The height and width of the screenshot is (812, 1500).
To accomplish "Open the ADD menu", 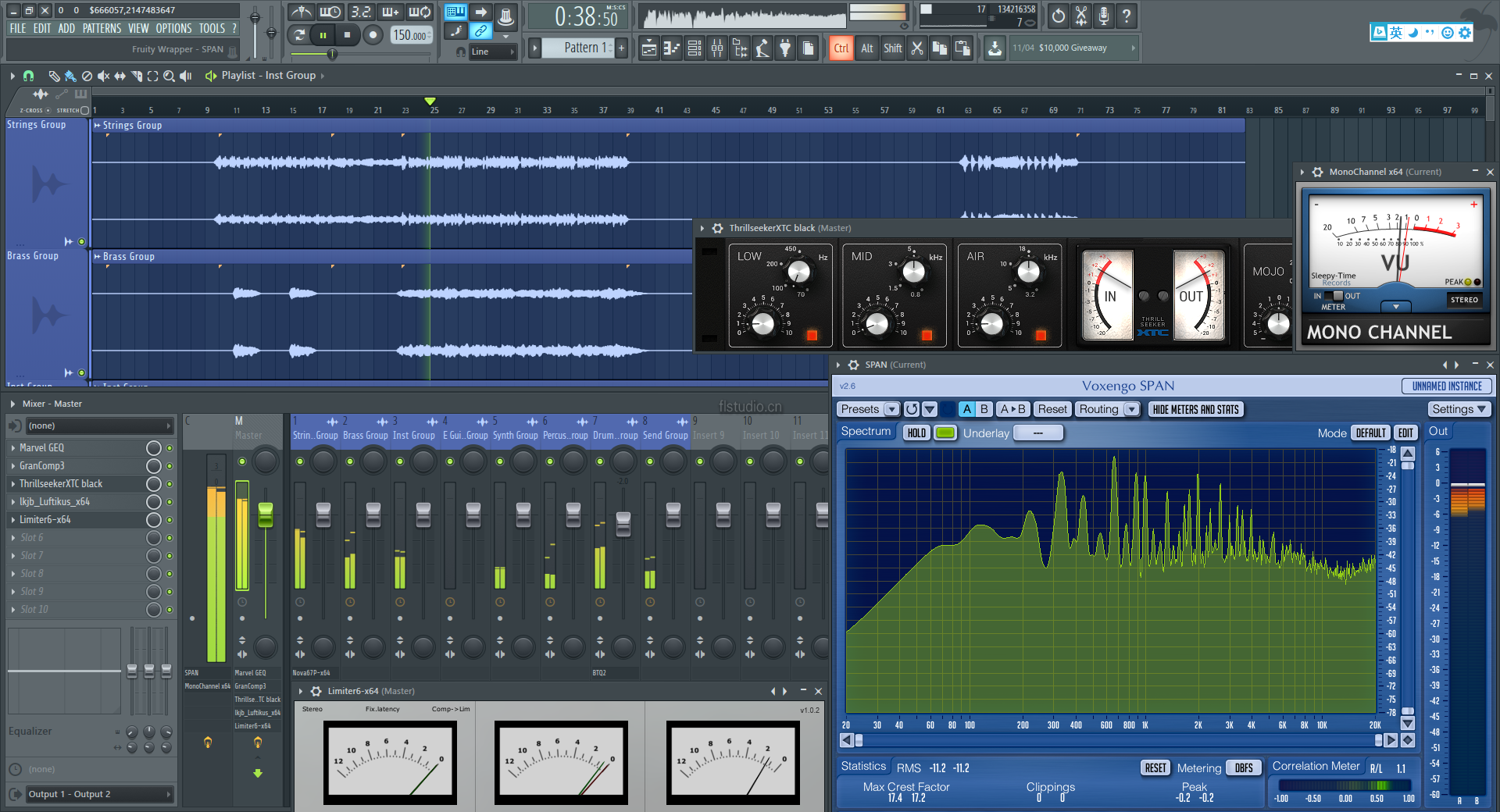I will click(66, 28).
